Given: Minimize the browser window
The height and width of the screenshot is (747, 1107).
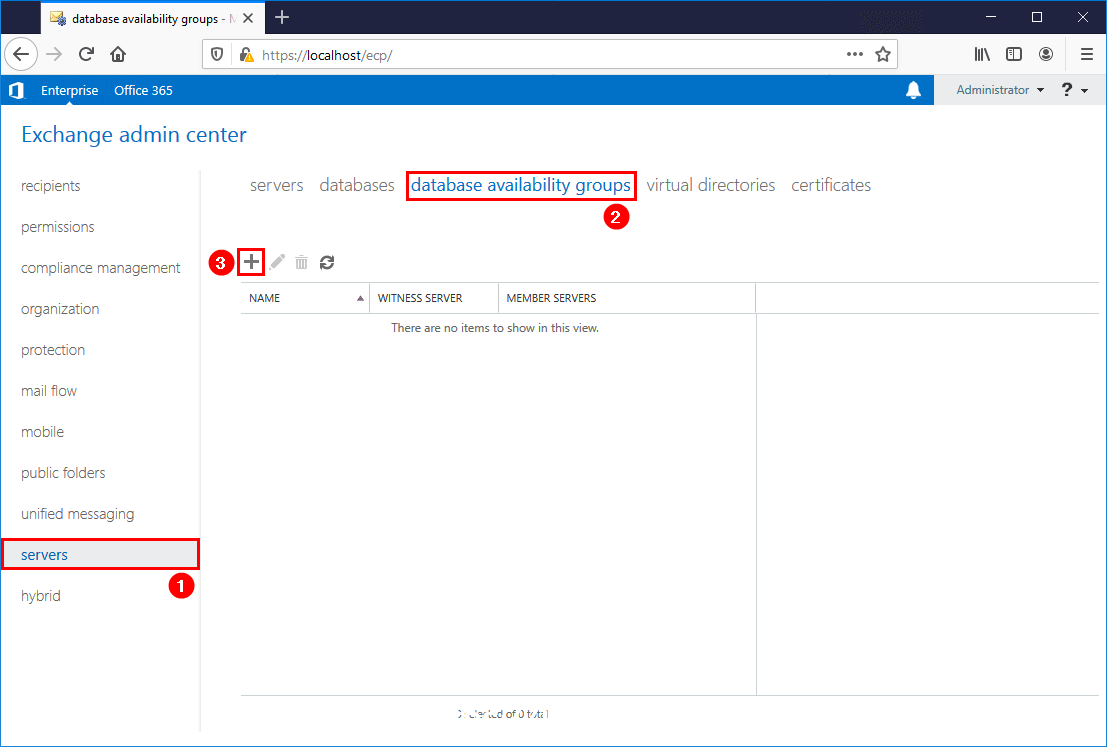Looking at the screenshot, I should [x=991, y=17].
